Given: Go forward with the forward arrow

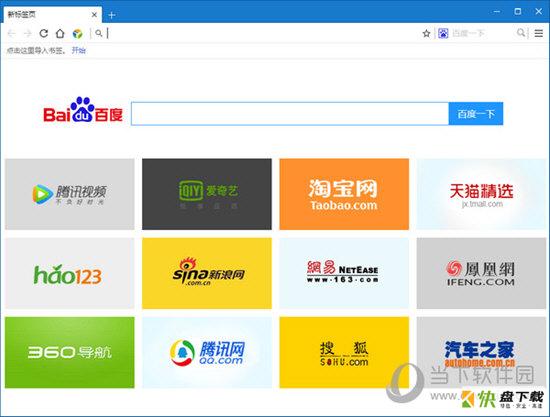Looking at the screenshot, I should coord(27,33).
